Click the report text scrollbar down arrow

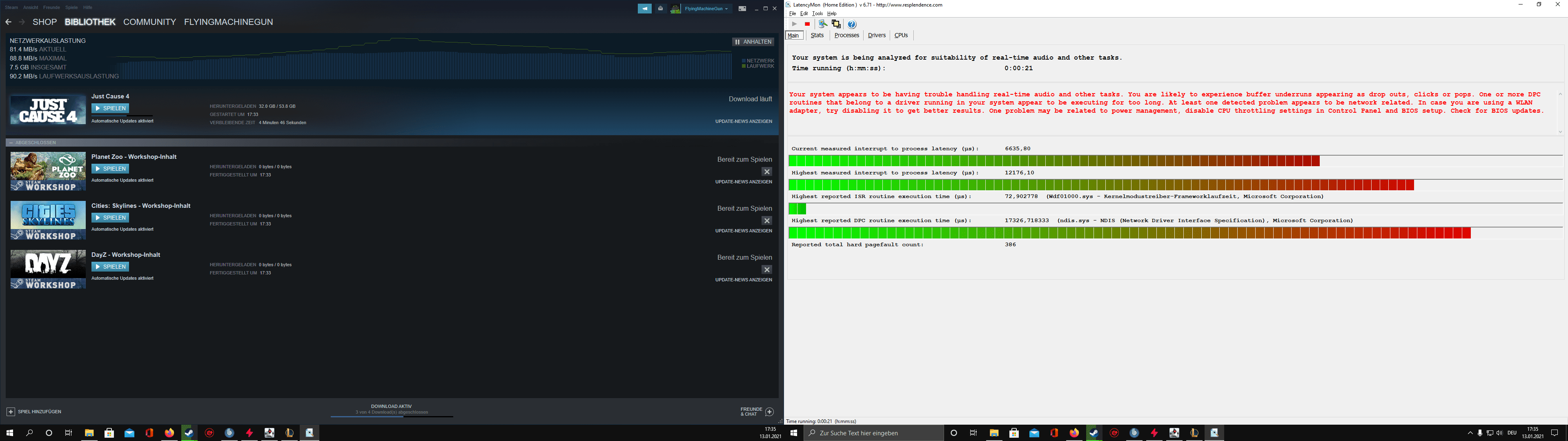pyautogui.click(x=1560, y=131)
